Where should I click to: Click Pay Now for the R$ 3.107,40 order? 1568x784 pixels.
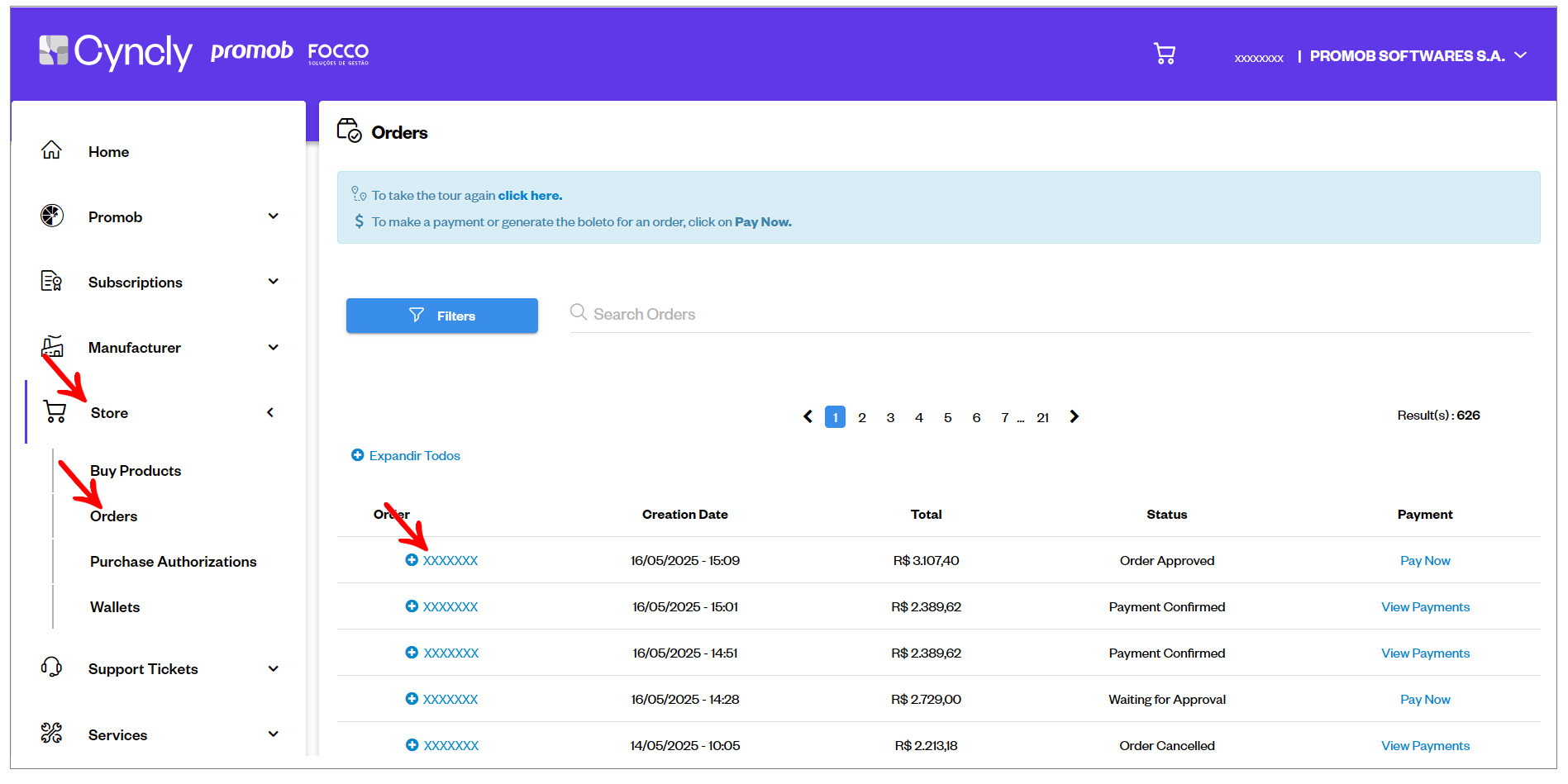(1425, 561)
